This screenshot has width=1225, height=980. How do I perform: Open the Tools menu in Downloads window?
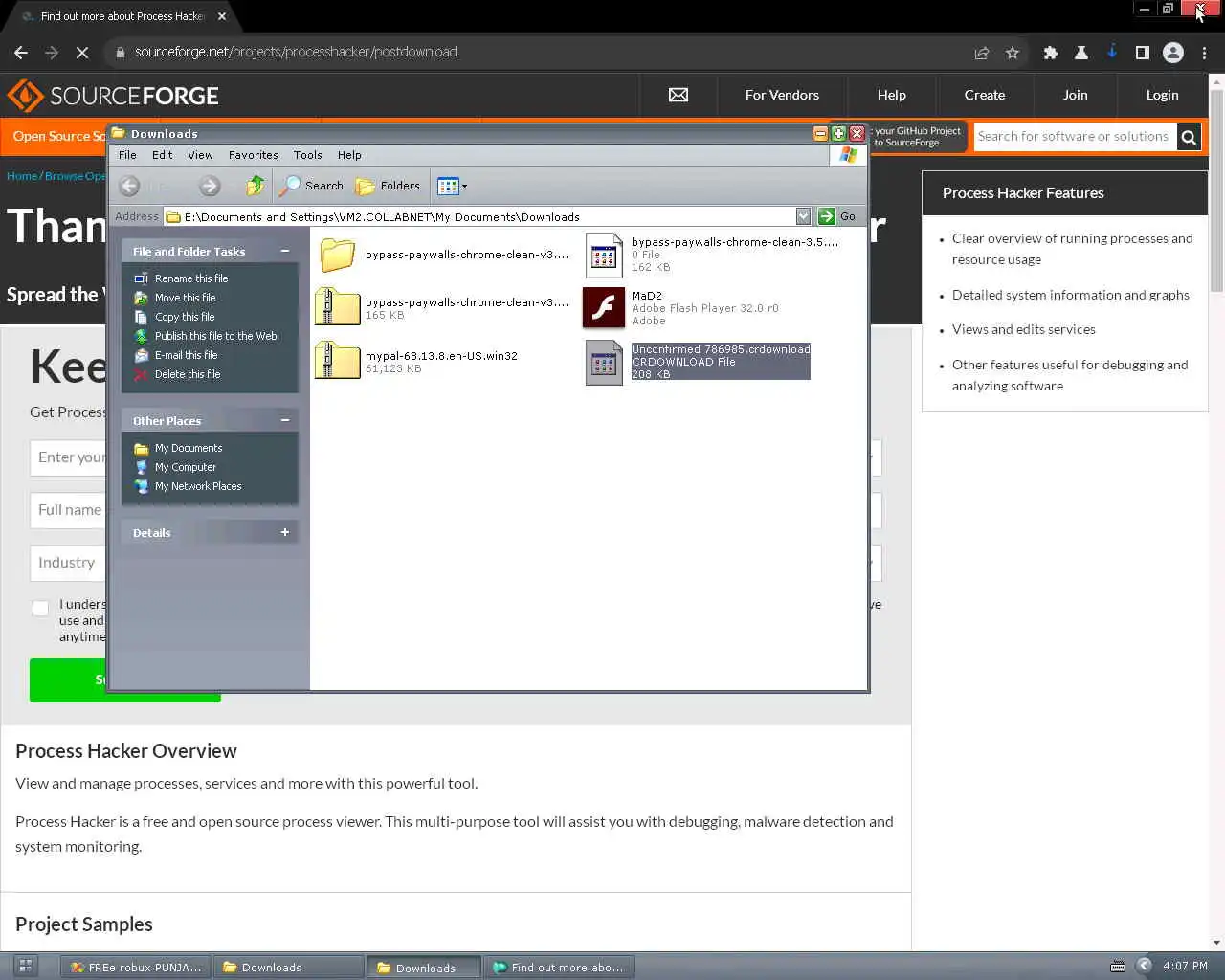(308, 155)
